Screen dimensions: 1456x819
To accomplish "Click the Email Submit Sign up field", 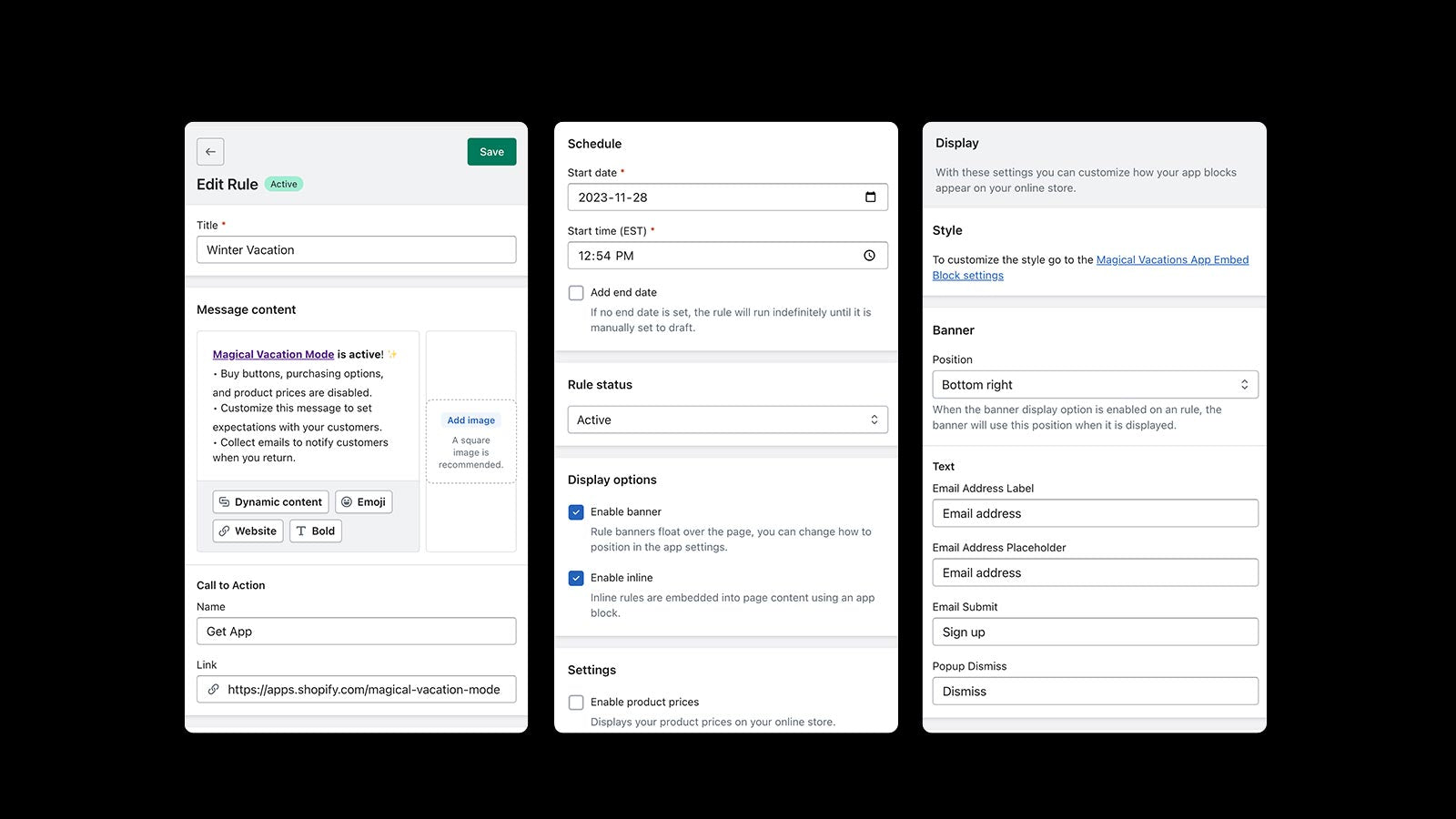I will (x=1094, y=632).
